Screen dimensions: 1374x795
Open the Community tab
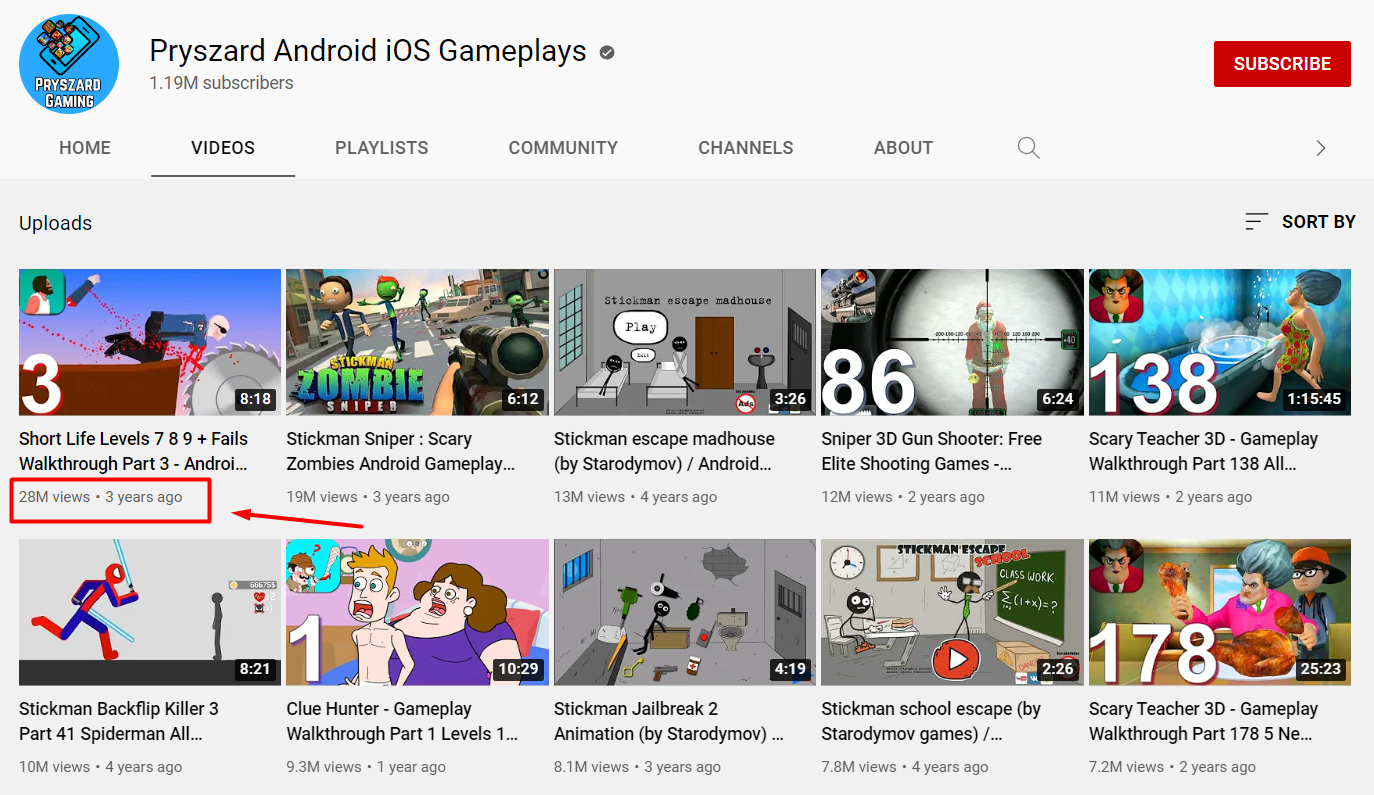[x=563, y=148]
